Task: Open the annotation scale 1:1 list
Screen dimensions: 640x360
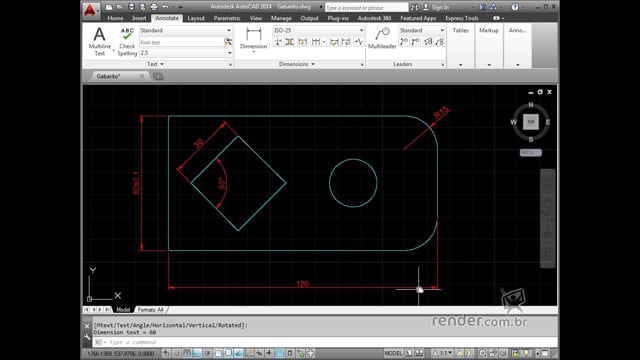Action: [x=442, y=353]
